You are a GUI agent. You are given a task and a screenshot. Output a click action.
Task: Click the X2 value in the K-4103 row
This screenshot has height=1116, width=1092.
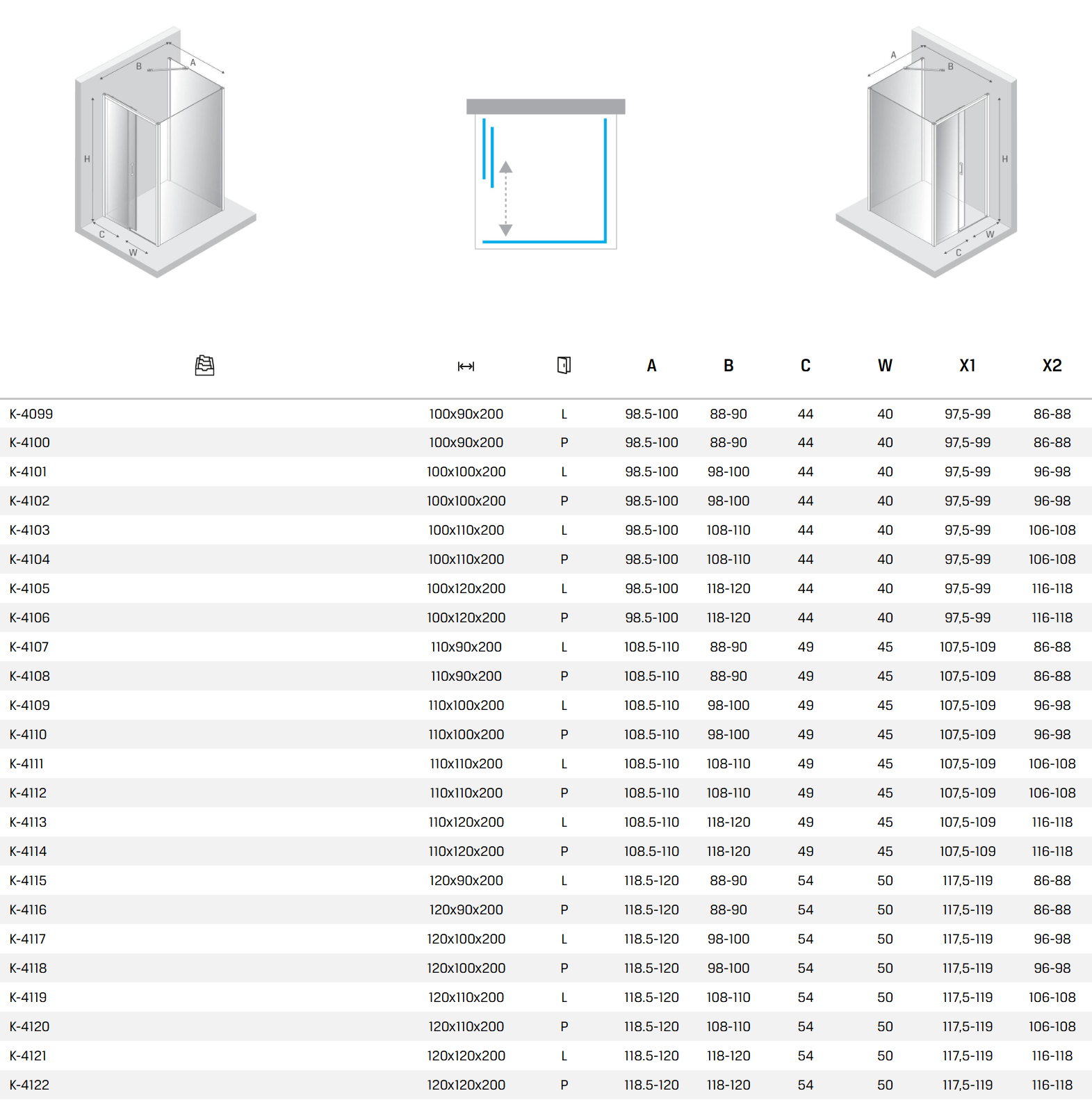(1052, 530)
